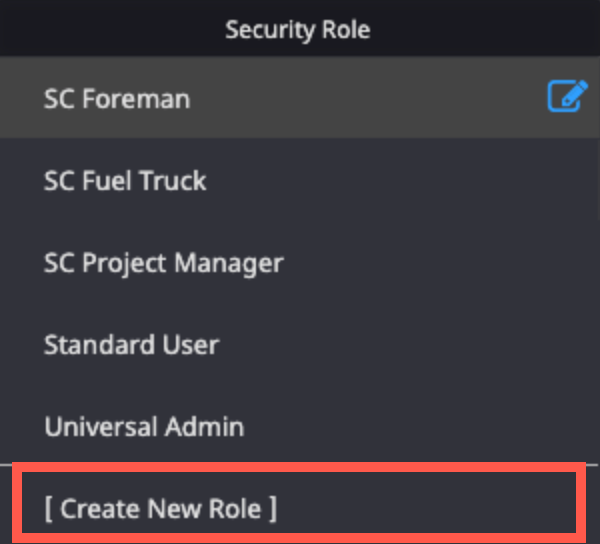Screen dimensions: 600x544
Task: Open the SC Foreman role editor via blue icon
Action: point(568,96)
